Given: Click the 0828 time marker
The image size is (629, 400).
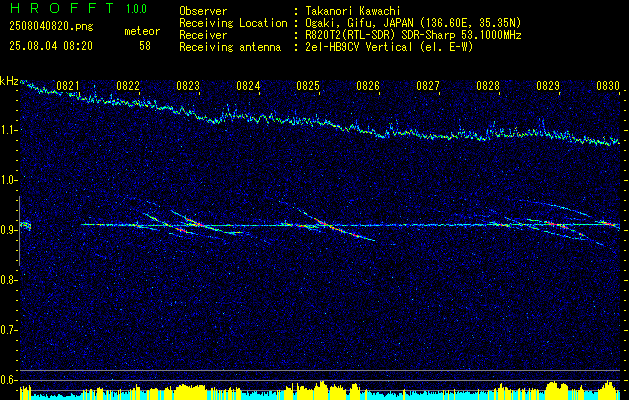Looking at the screenshot, I should 488,85.
